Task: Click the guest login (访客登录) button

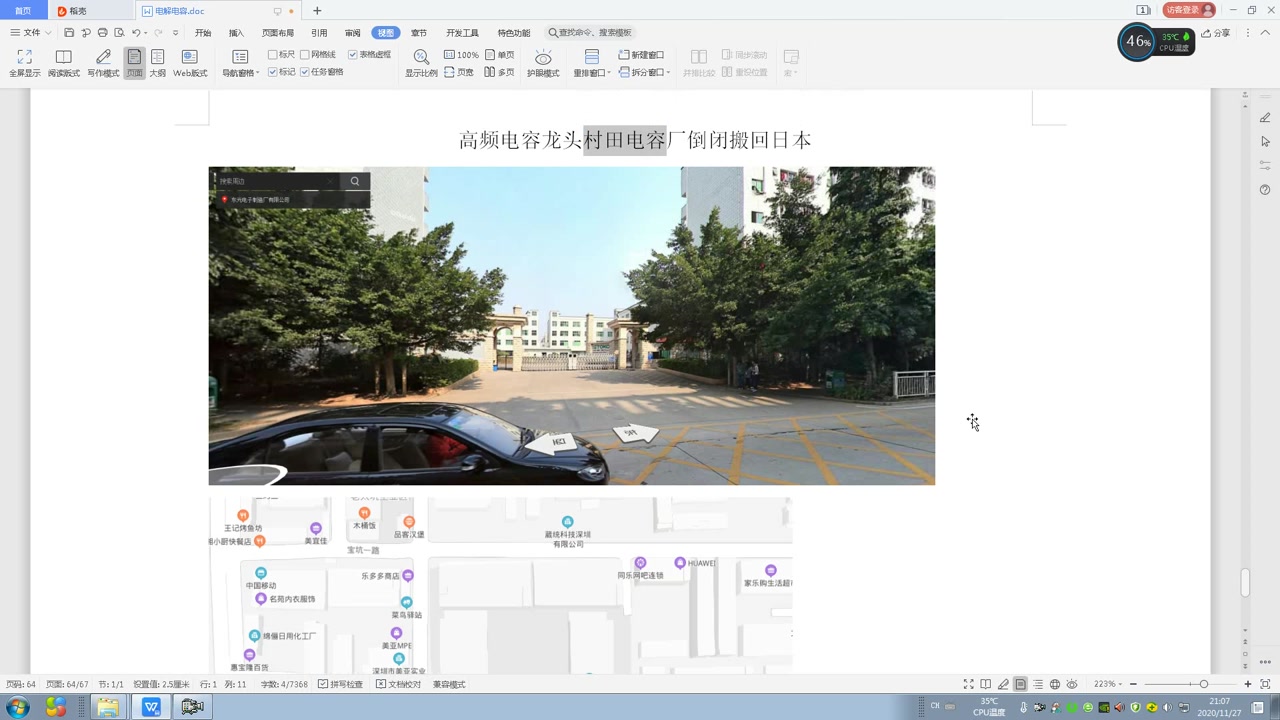Action: click(x=1189, y=10)
